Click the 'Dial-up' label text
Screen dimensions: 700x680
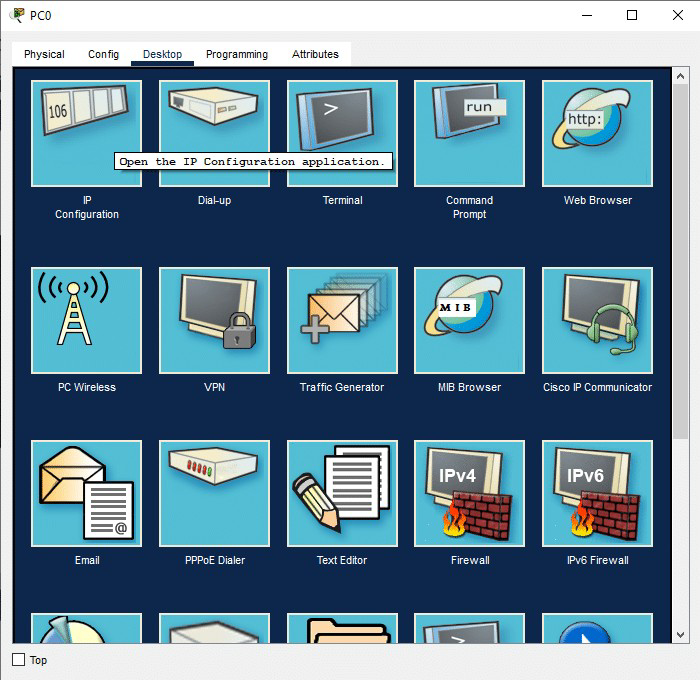pyautogui.click(x=215, y=200)
